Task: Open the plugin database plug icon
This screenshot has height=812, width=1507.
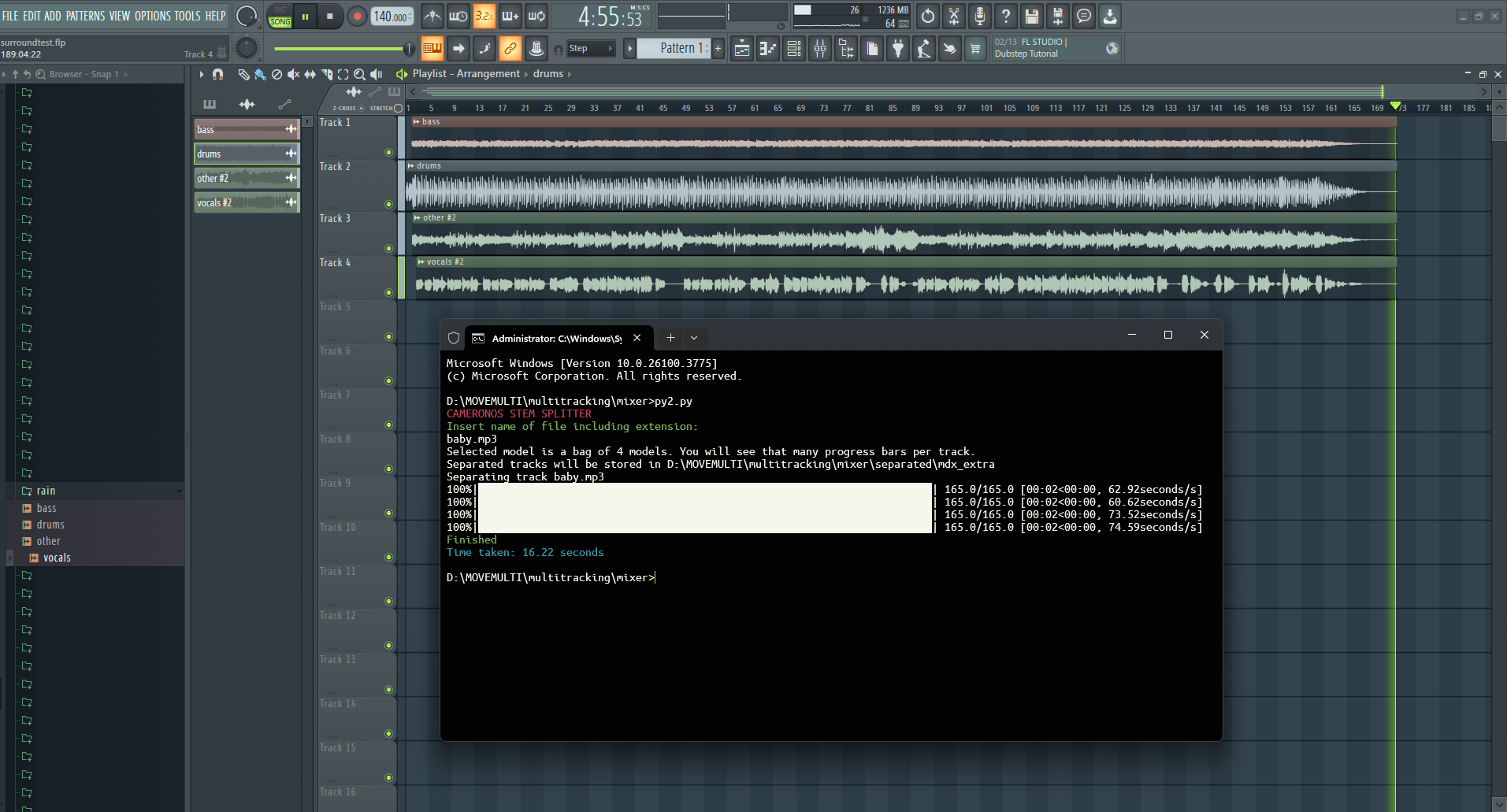Action: [x=898, y=49]
